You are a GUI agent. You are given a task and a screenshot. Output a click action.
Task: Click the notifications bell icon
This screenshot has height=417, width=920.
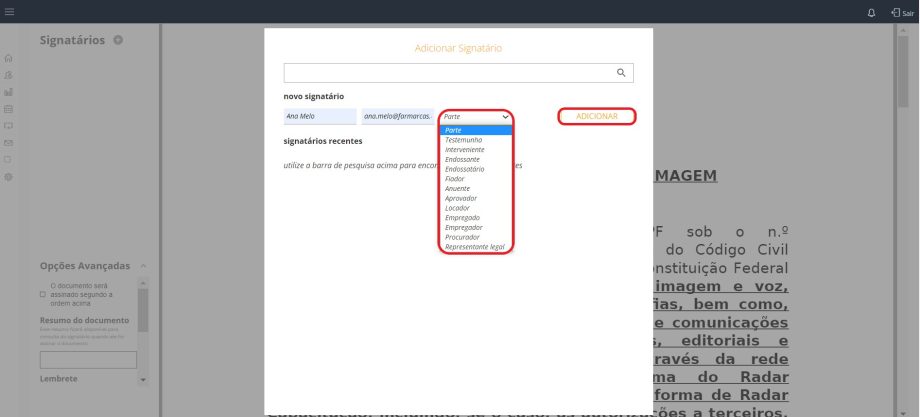871,12
